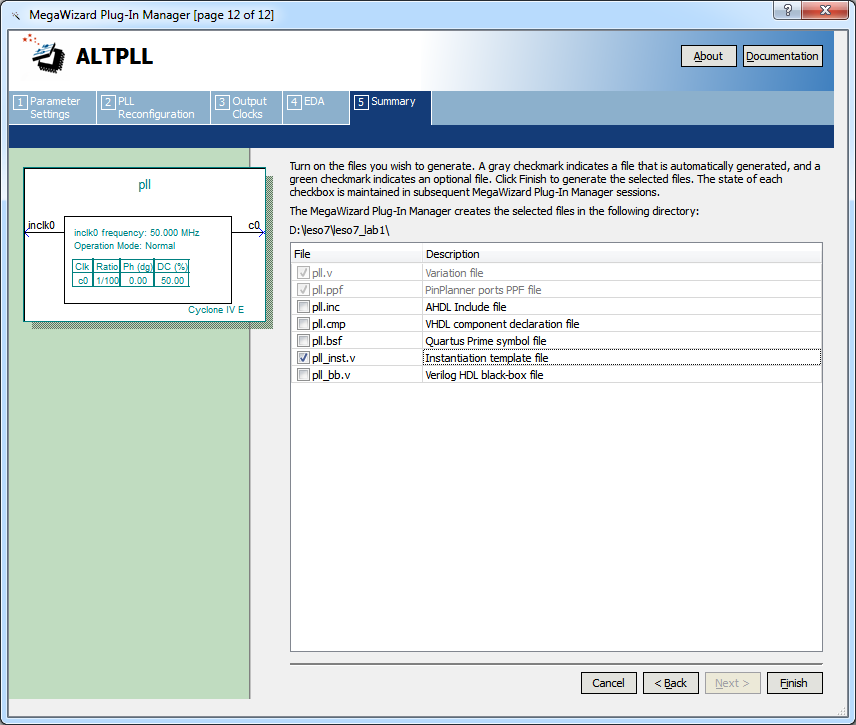Enable pll.bsf symbol file checkbox

click(x=303, y=340)
